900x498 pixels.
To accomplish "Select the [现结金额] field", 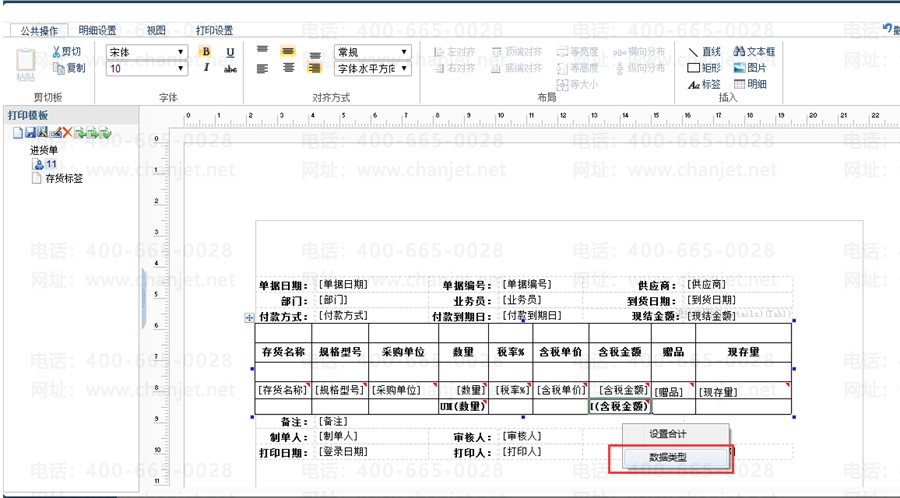I will point(711,316).
